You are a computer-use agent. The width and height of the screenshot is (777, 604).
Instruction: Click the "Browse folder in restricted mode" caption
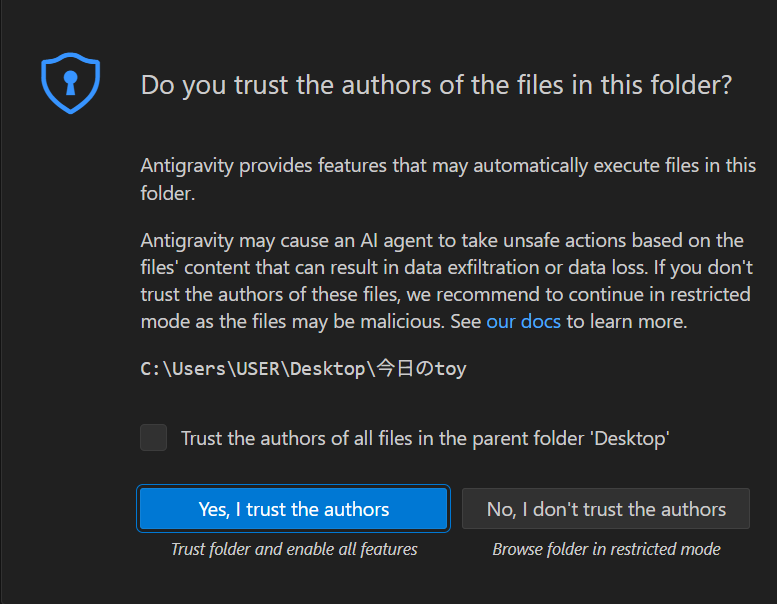click(606, 549)
